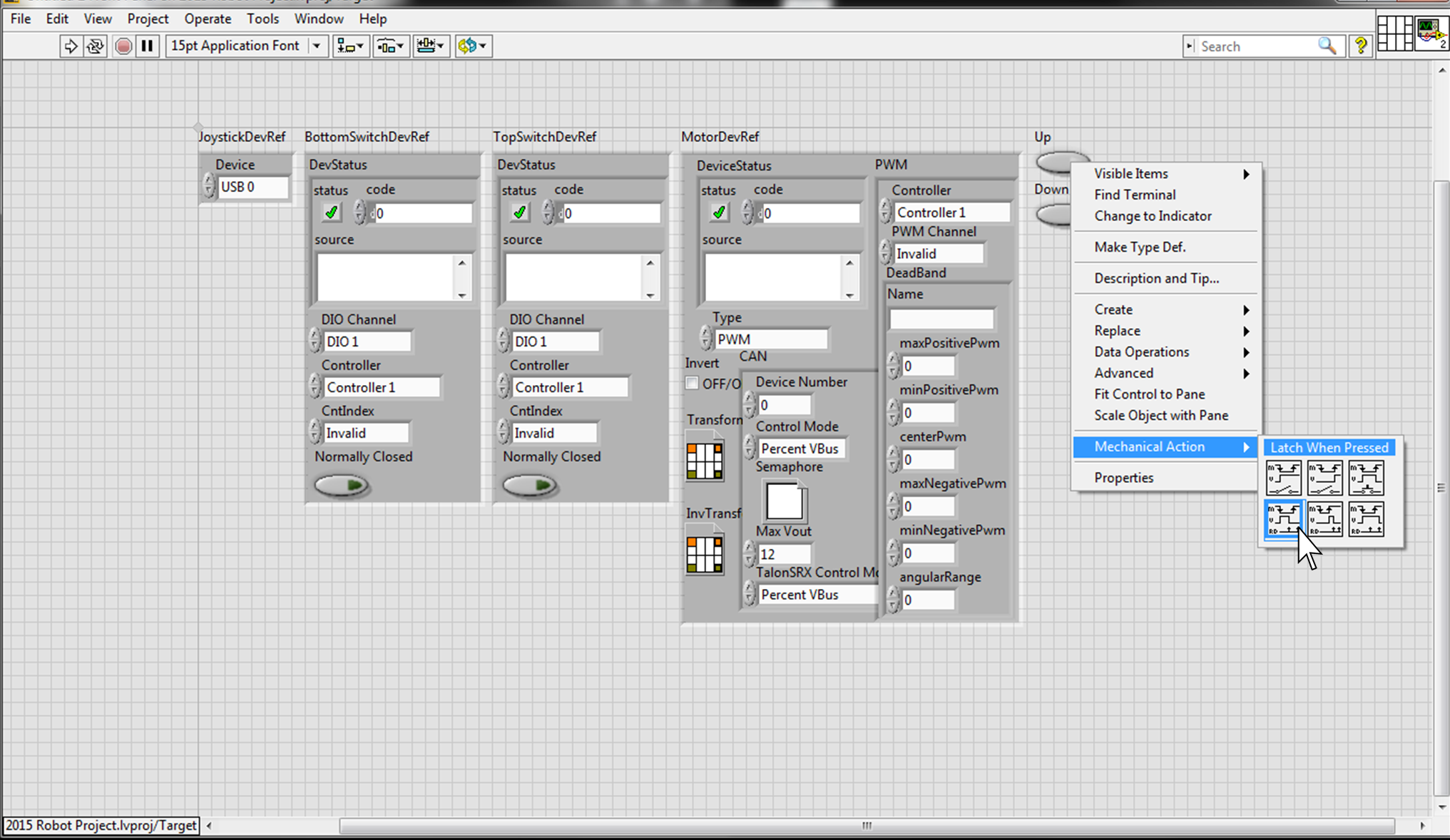This screenshot has width=1450, height=840.
Task: Click the Pause button in toolbar
Action: (147, 46)
